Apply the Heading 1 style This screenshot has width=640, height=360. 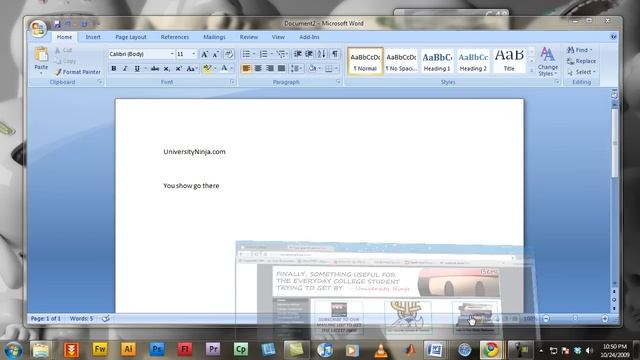click(x=437, y=61)
